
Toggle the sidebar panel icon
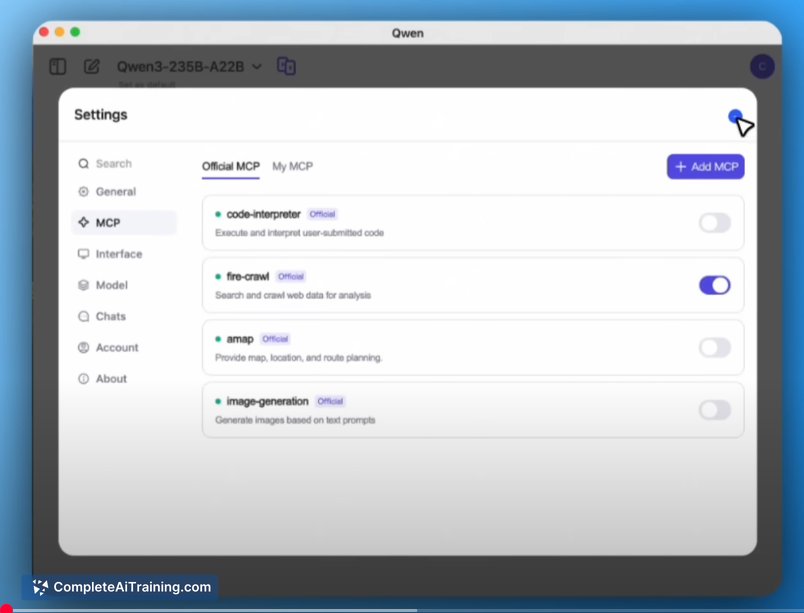57,67
